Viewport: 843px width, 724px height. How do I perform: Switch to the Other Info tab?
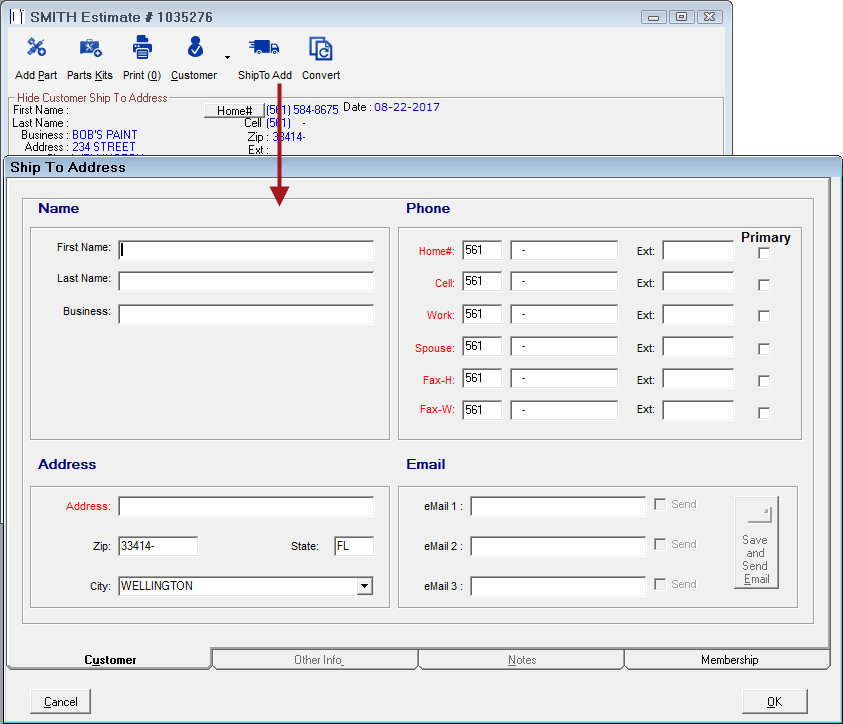click(315, 659)
